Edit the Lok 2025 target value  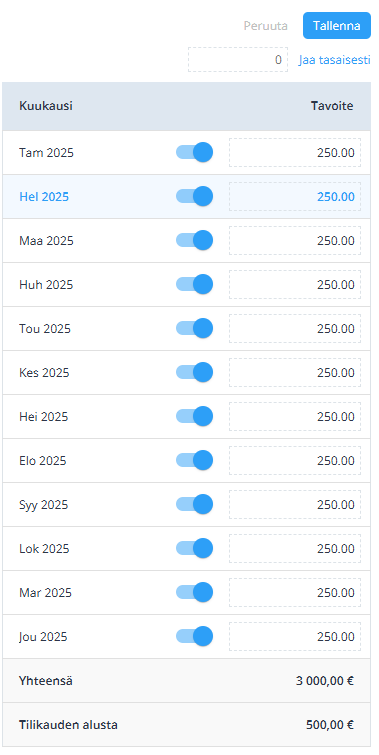295,548
